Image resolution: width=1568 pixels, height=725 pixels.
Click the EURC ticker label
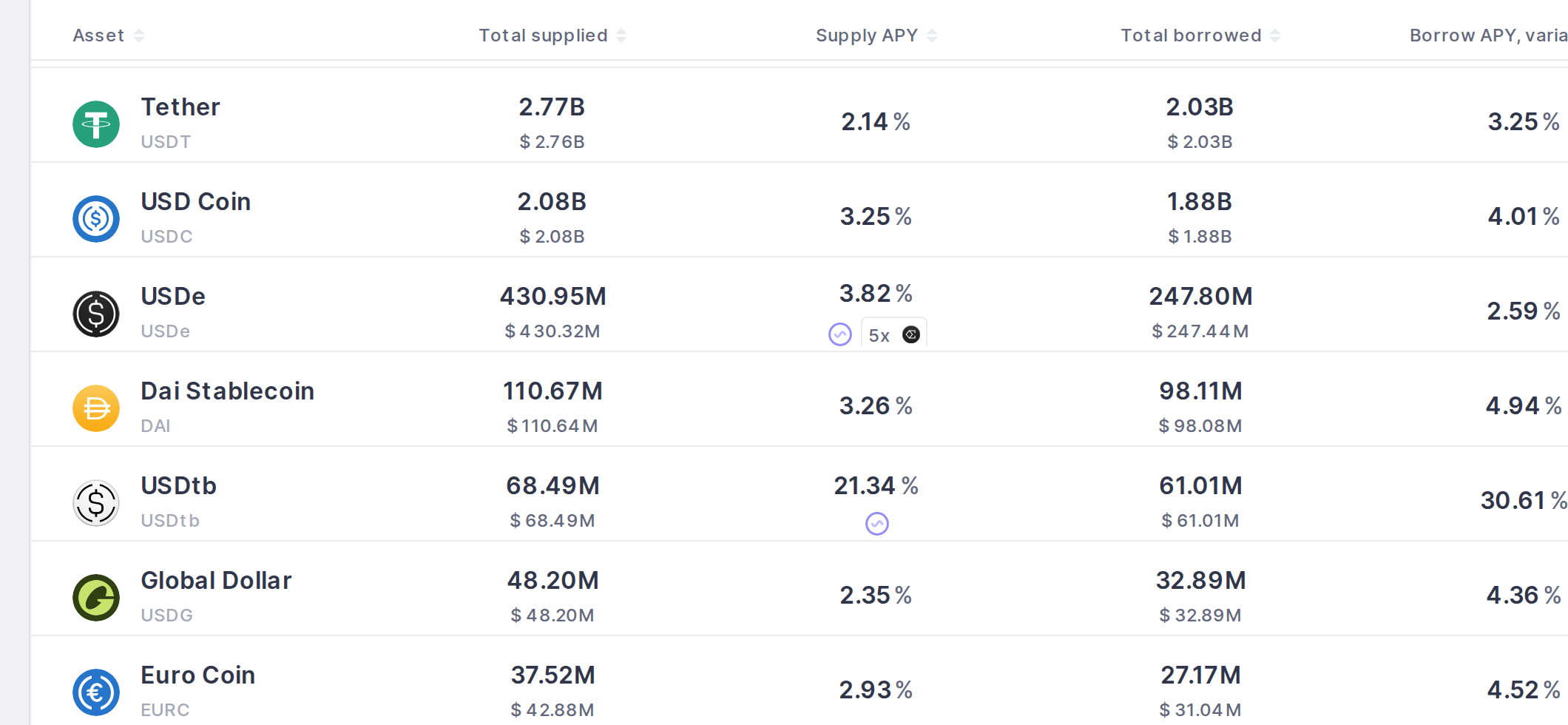165,710
